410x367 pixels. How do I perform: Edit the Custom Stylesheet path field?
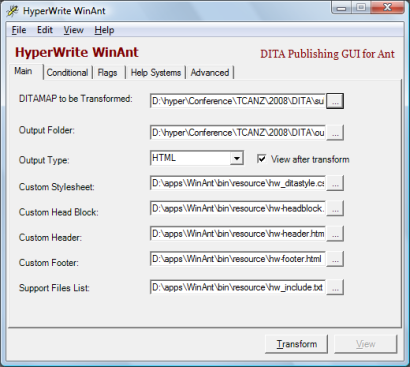(238, 183)
